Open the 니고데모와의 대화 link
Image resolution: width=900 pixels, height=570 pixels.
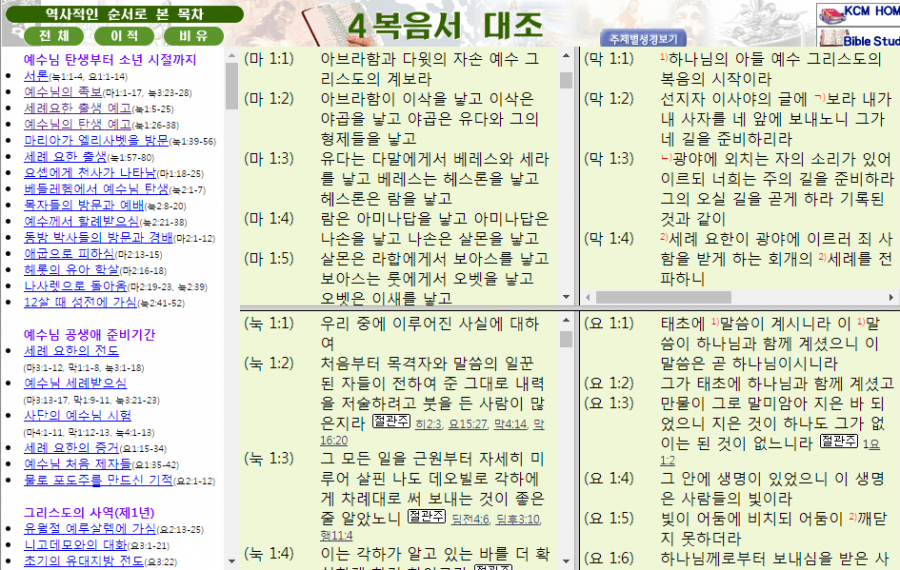tap(77, 545)
